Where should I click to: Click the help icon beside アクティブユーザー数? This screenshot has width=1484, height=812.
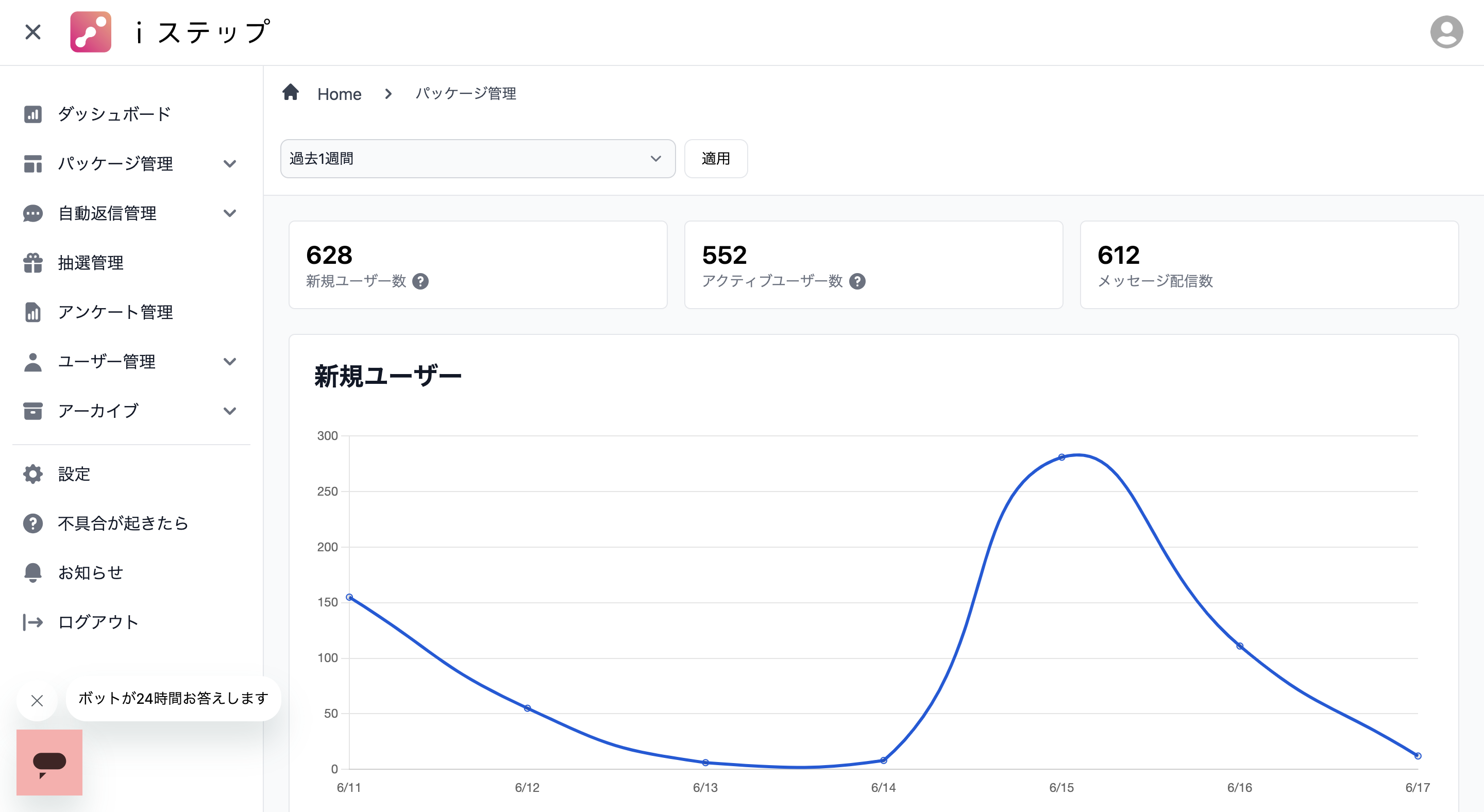pyautogui.click(x=857, y=281)
